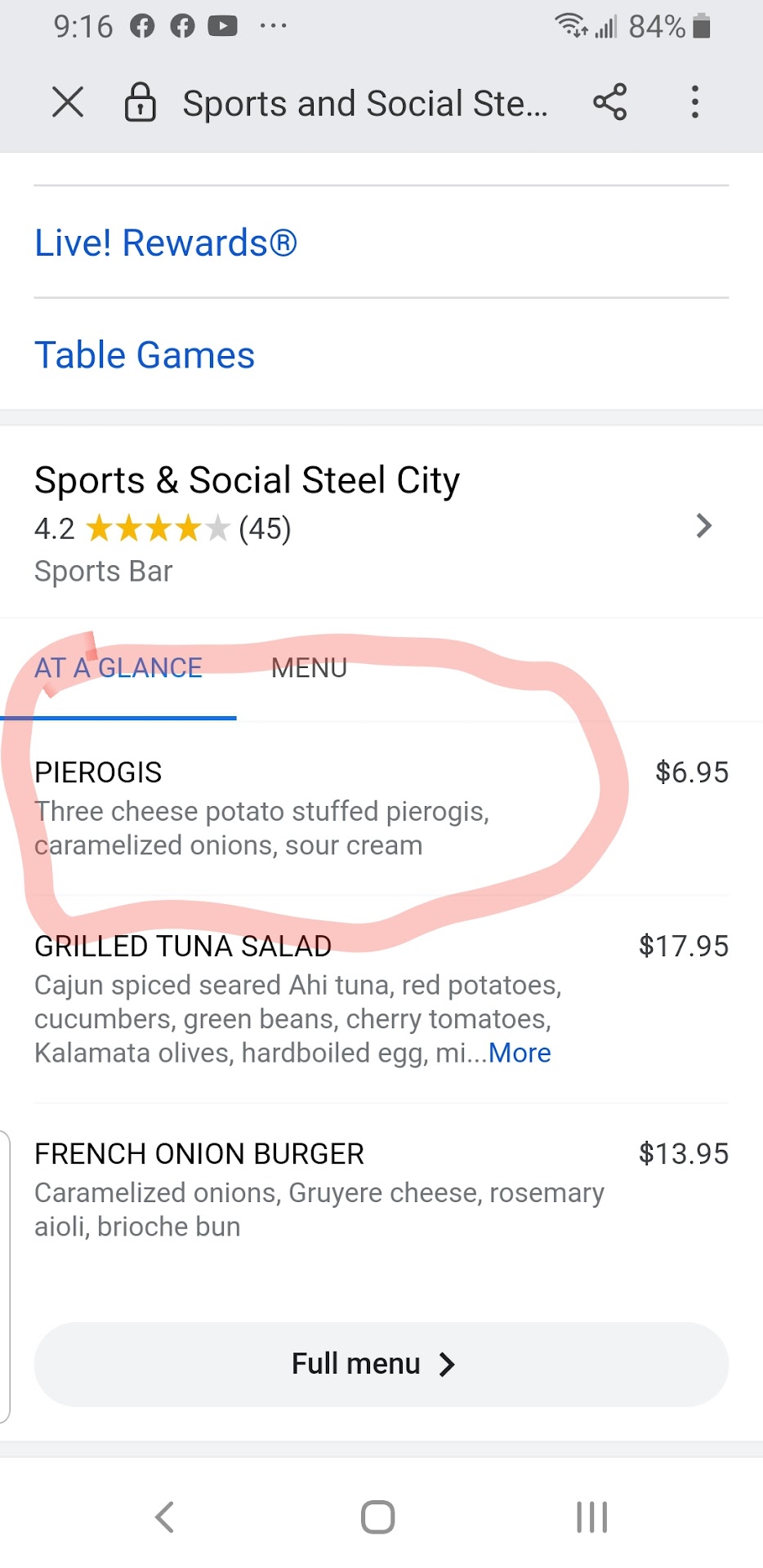Expand the Grilled Tuna Salad description with More
The width and height of the screenshot is (763, 1568).
[x=520, y=1053]
